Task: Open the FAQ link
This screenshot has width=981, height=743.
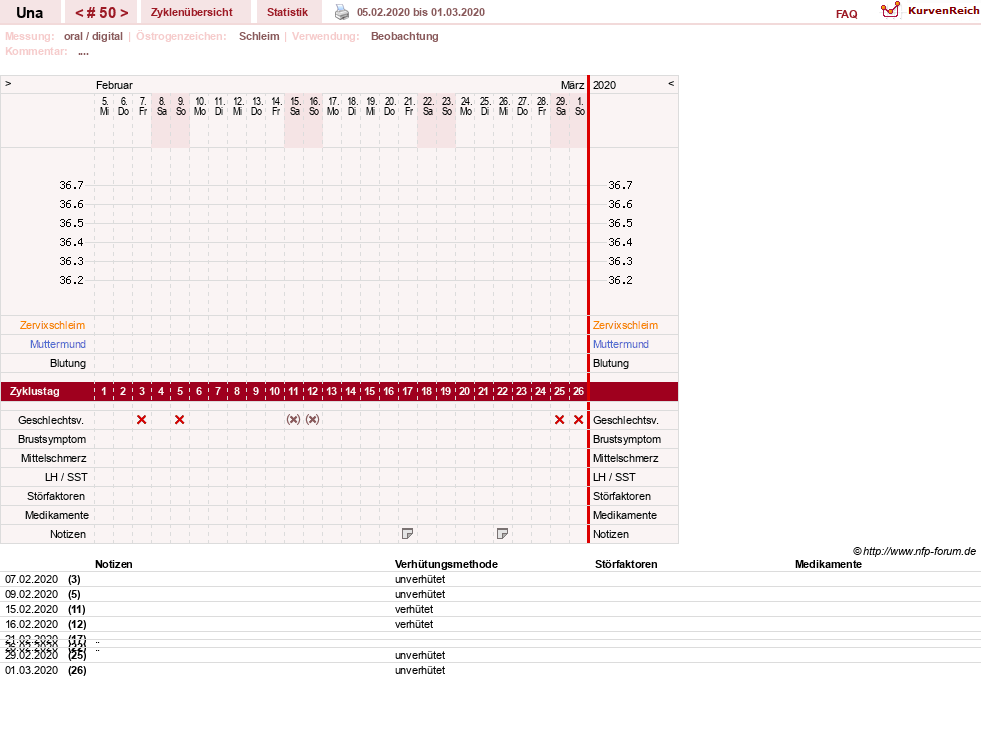Action: [846, 14]
